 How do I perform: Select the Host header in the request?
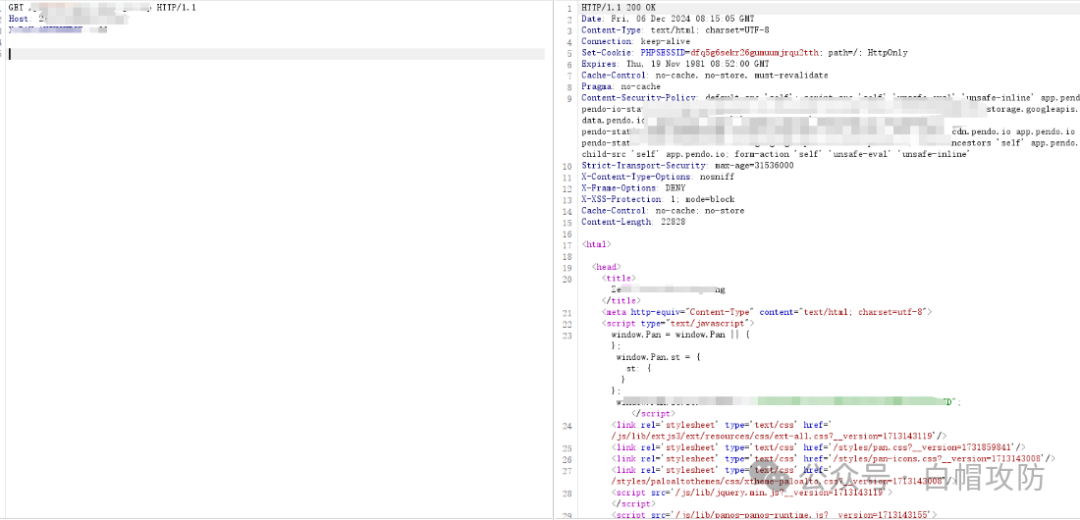pos(68,19)
